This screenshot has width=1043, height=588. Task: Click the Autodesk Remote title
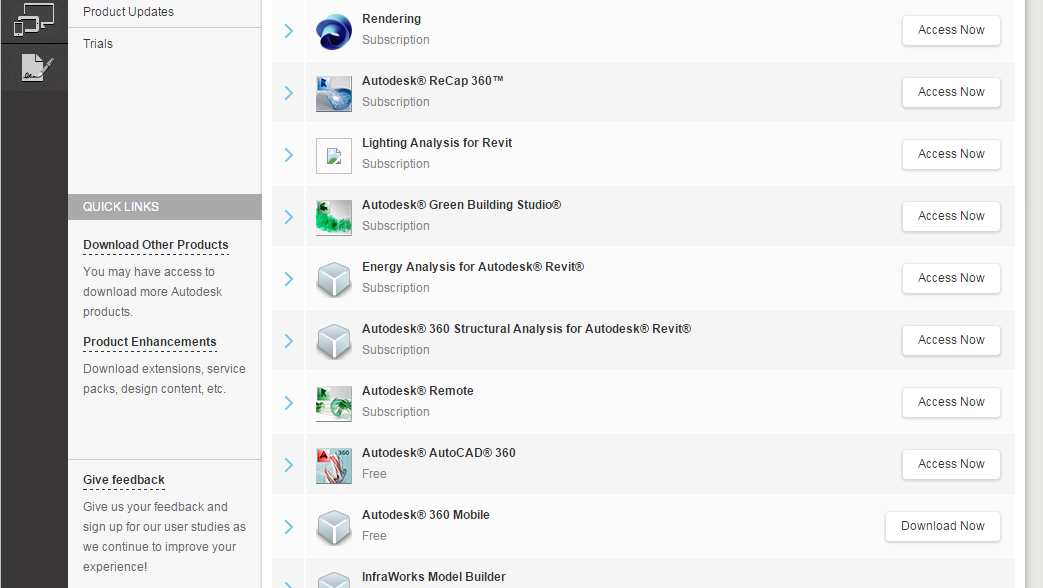pyautogui.click(x=418, y=390)
